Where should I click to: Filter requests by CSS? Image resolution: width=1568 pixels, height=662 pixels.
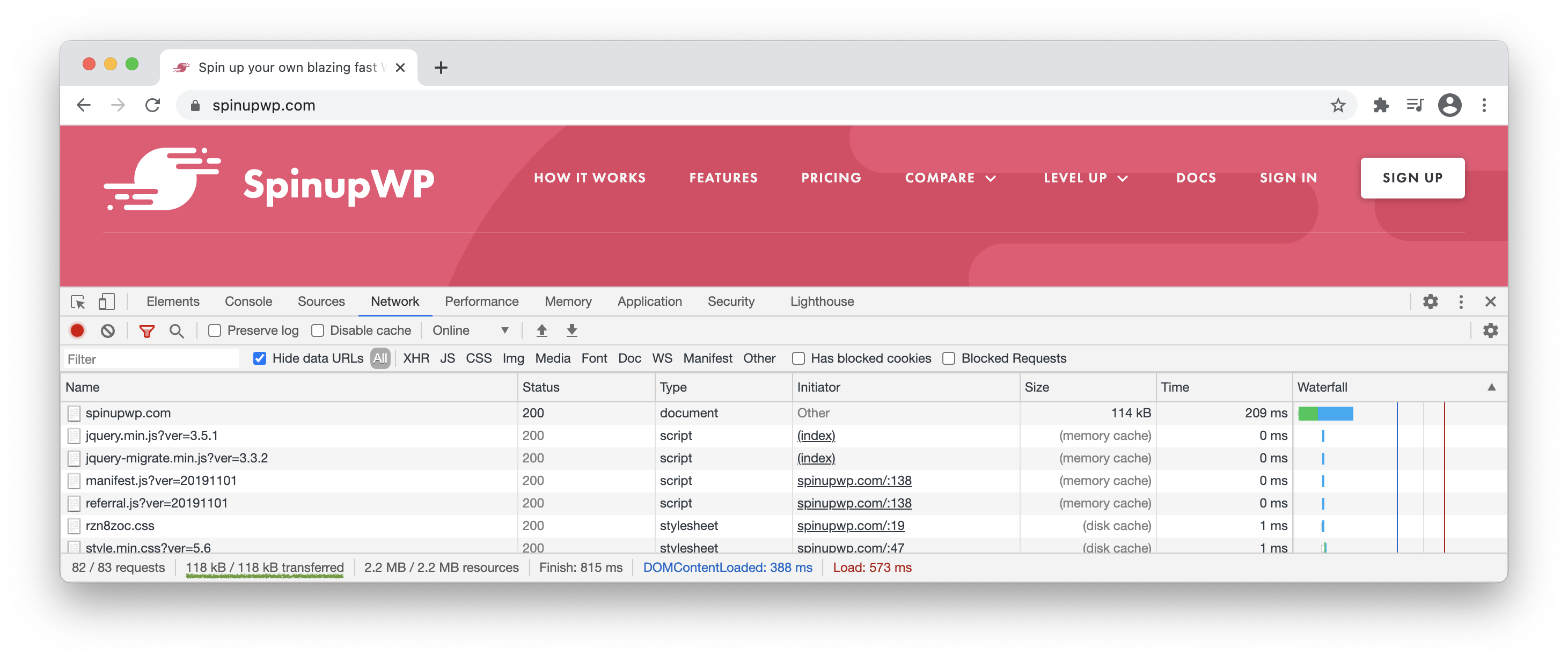[x=479, y=358]
